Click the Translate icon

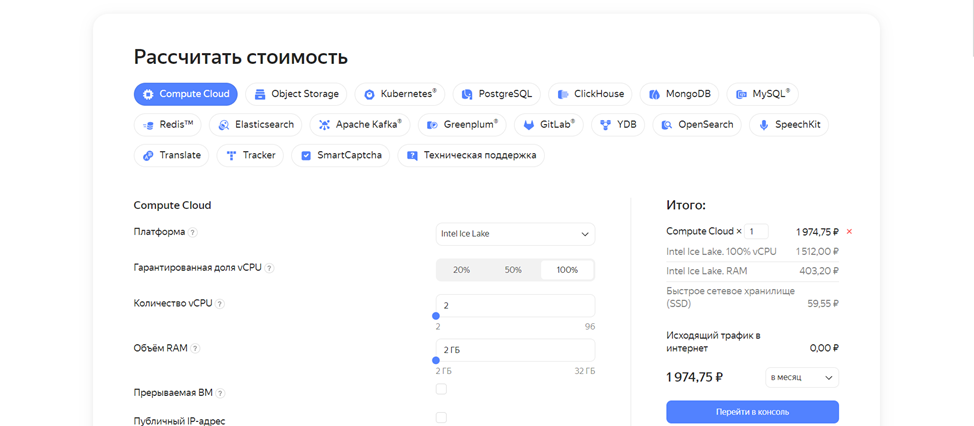[x=148, y=155]
